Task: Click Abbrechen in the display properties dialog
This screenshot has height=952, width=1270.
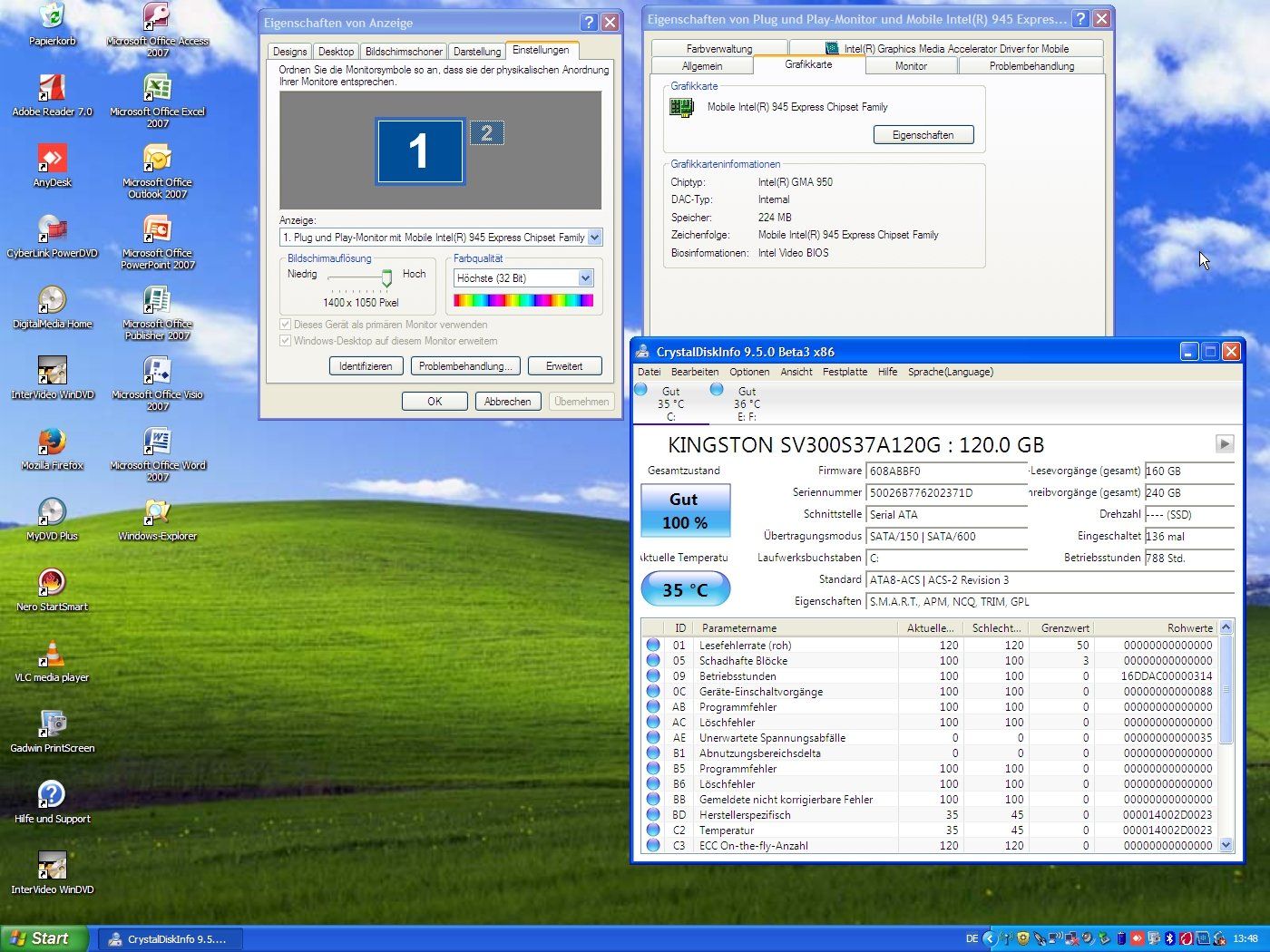Action: (x=507, y=402)
